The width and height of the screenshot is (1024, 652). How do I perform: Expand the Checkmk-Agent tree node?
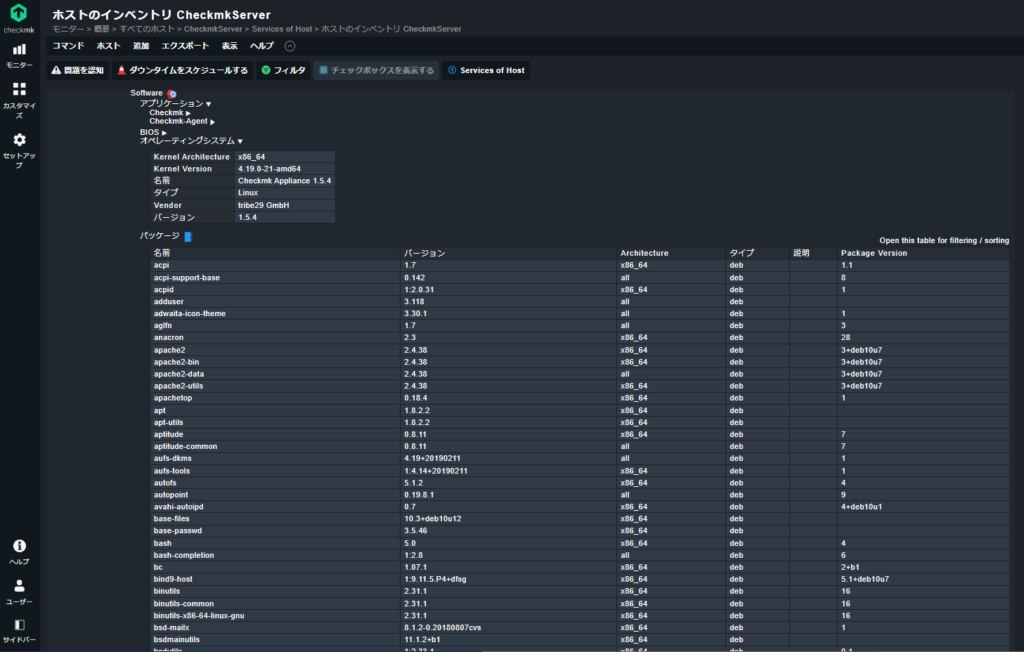182,122
